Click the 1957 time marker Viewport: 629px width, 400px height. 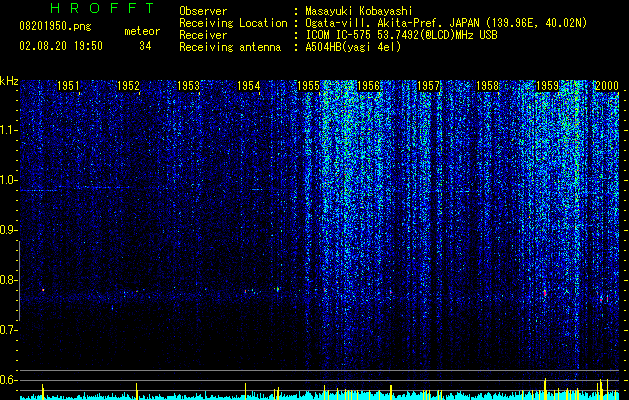click(428, 85)
